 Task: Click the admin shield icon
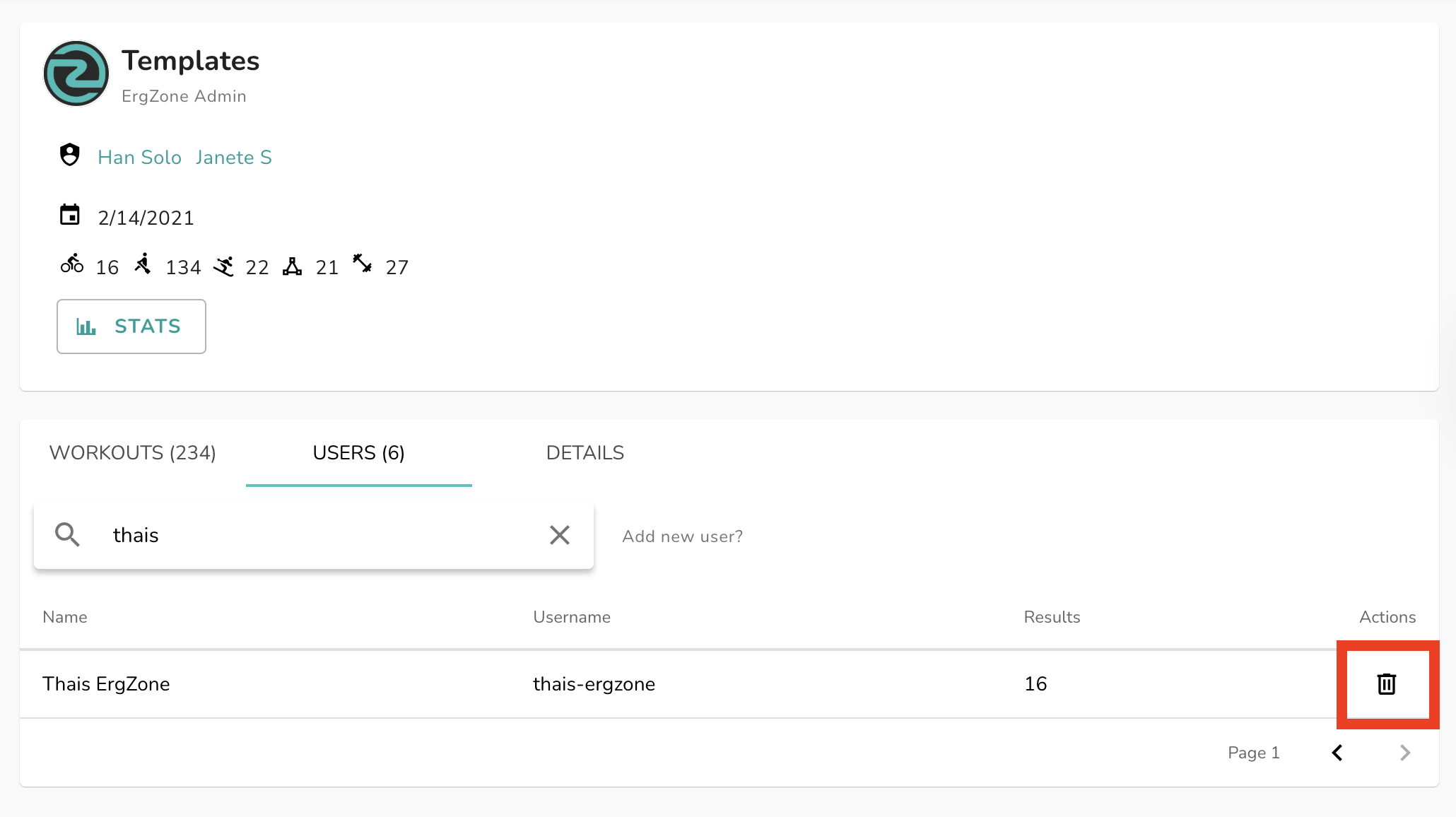69,155
